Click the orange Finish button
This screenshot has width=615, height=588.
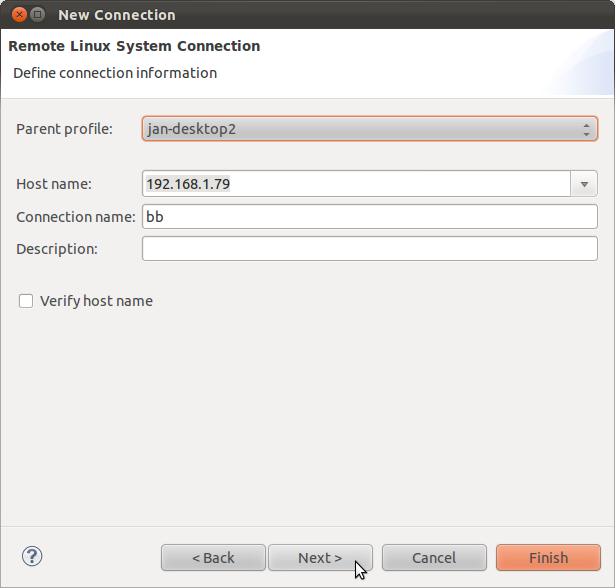[548, 557]
